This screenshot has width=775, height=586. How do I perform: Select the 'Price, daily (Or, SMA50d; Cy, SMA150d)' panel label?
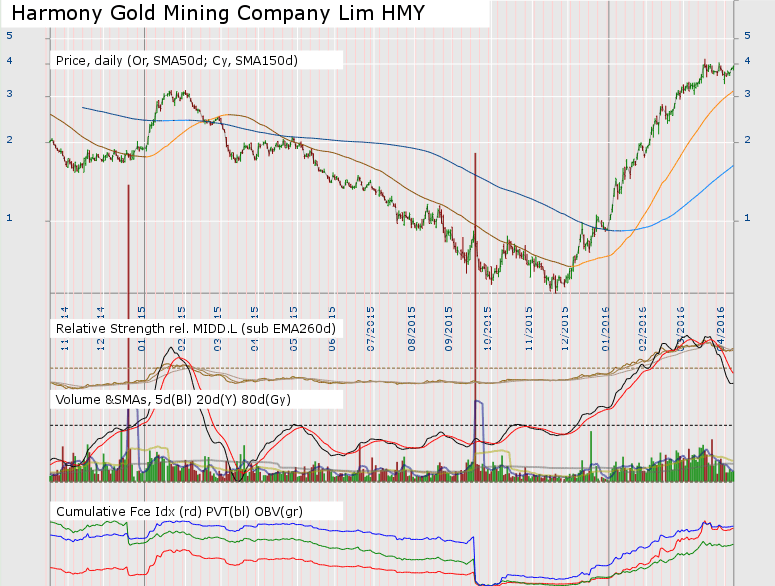[176, 61]
